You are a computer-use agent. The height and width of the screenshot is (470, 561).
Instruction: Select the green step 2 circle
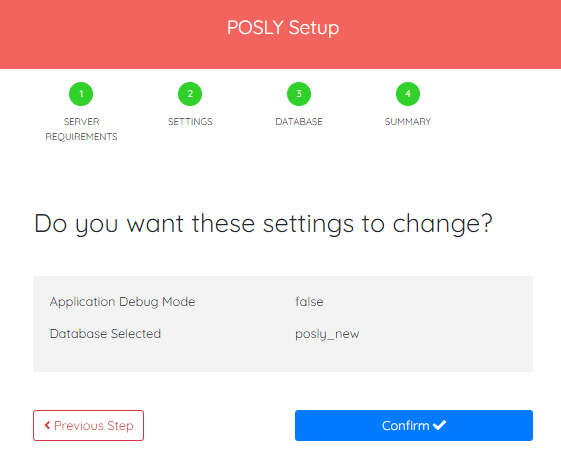click(190, 94)
